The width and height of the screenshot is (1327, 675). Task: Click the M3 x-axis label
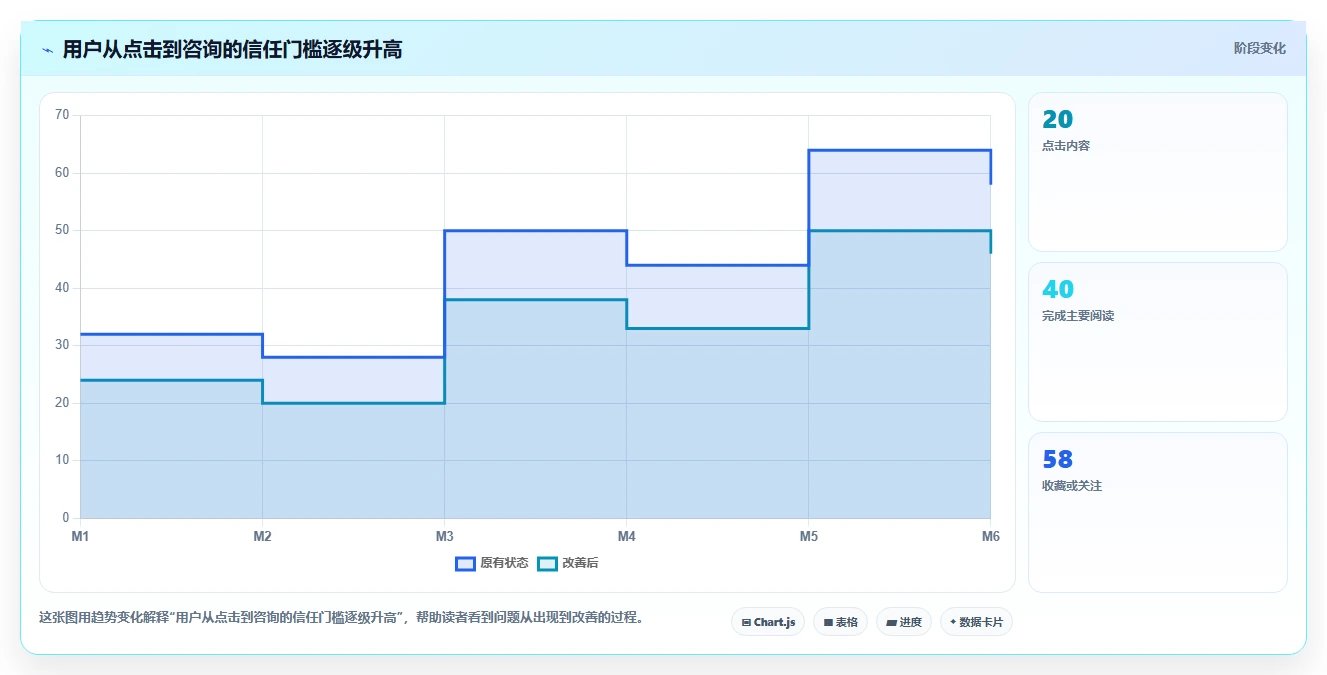[444, 537]
